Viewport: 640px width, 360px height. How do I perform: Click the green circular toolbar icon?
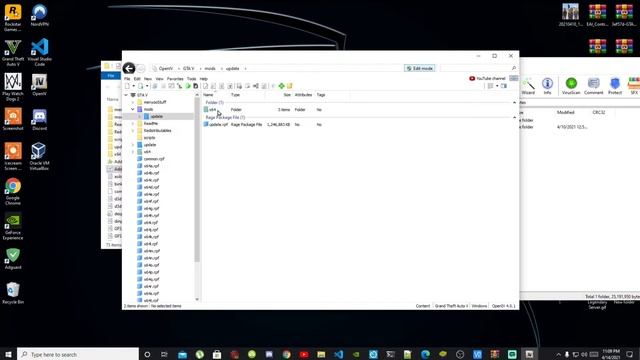click(x=188, y=86)
